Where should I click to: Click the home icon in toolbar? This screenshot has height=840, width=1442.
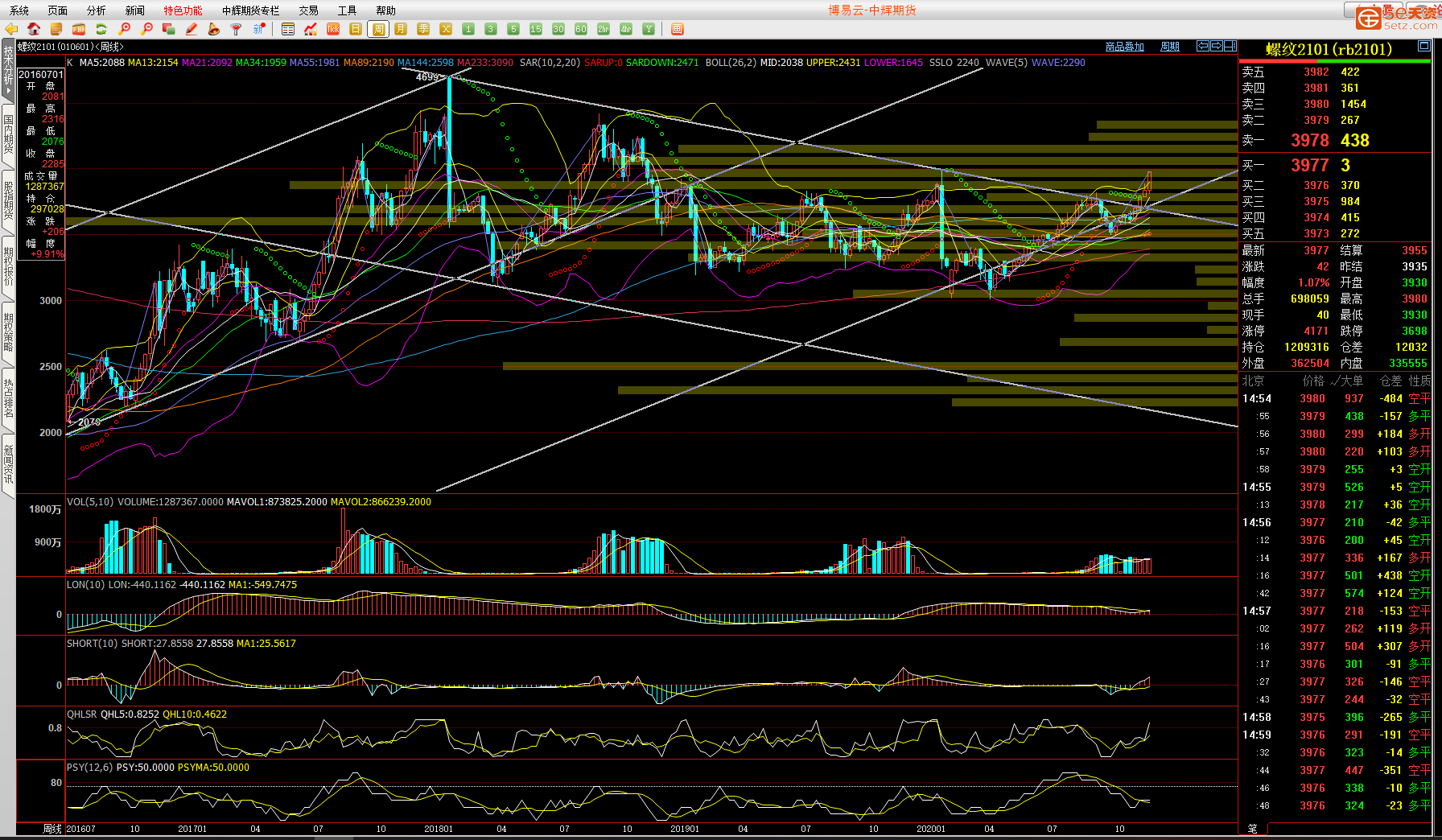[34, 29]
